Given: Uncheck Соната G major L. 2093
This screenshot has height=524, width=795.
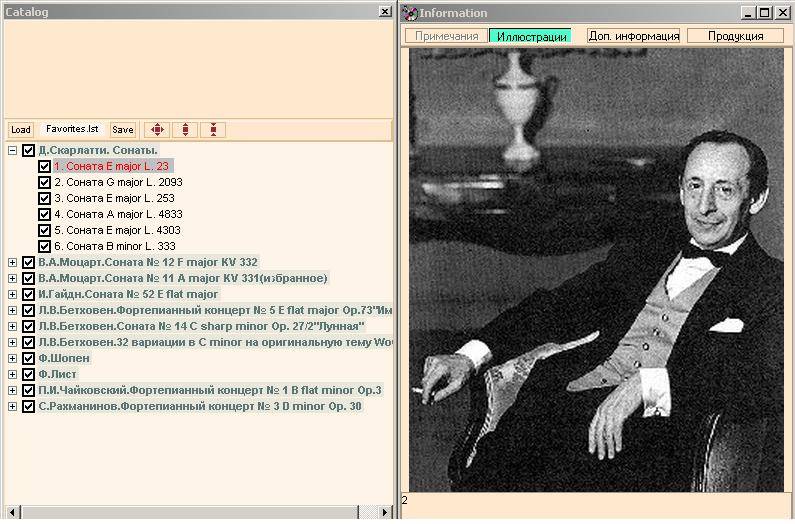Looking at the screenshot, I should [x=44, y=183].
